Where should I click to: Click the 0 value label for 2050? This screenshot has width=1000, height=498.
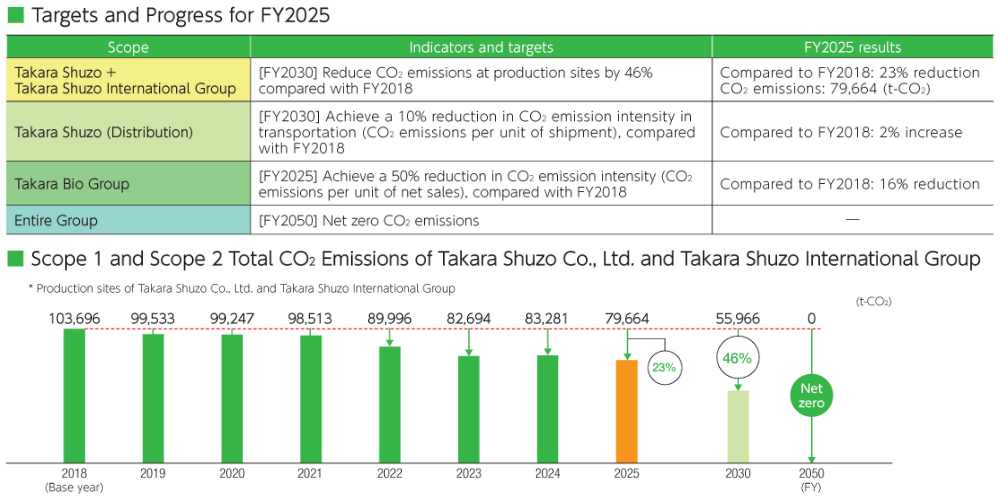pos(811,318)
